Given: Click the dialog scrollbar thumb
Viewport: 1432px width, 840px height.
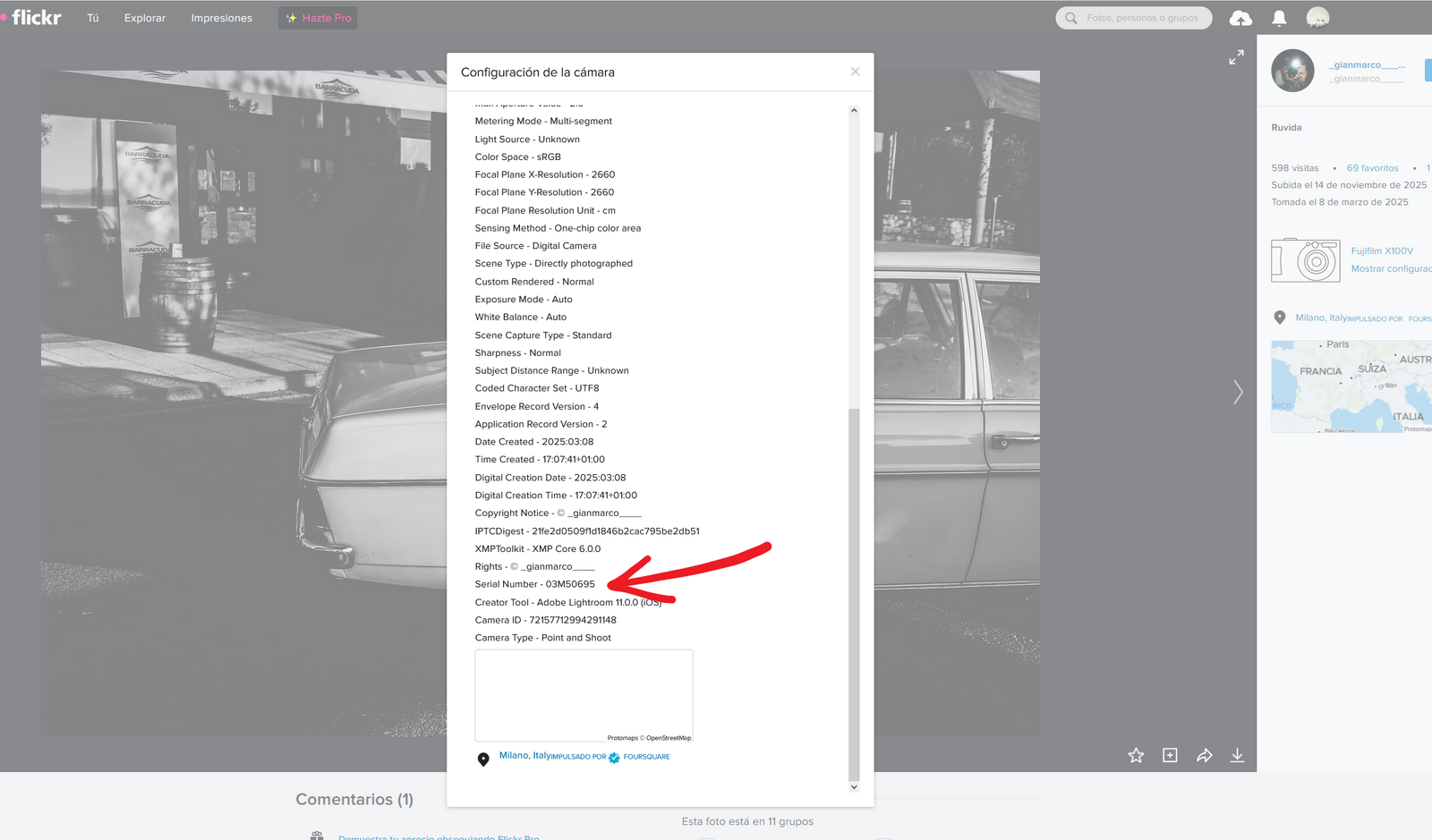Looking at the screenshot, I should tap(854, 595).
